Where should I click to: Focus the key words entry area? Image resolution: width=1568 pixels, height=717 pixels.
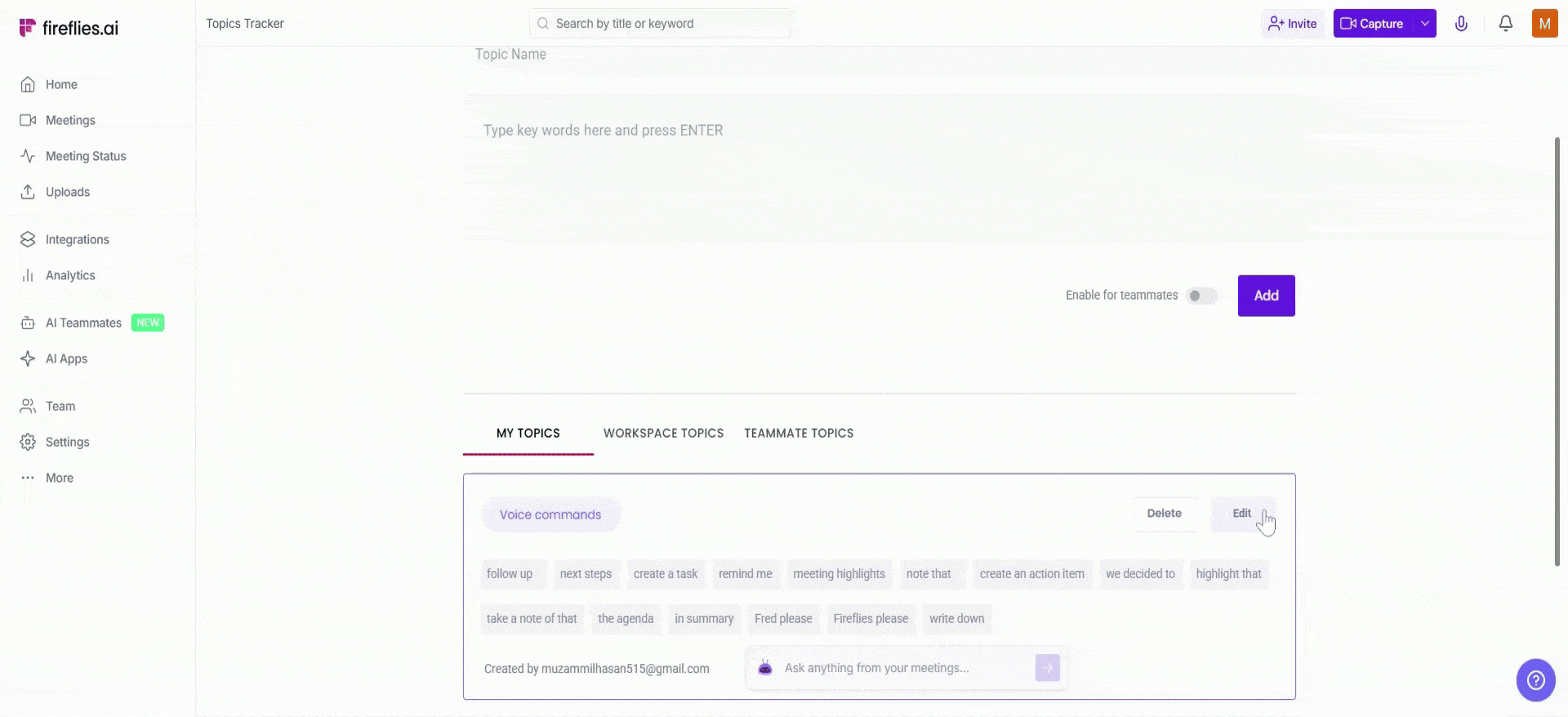coord(879,167)
